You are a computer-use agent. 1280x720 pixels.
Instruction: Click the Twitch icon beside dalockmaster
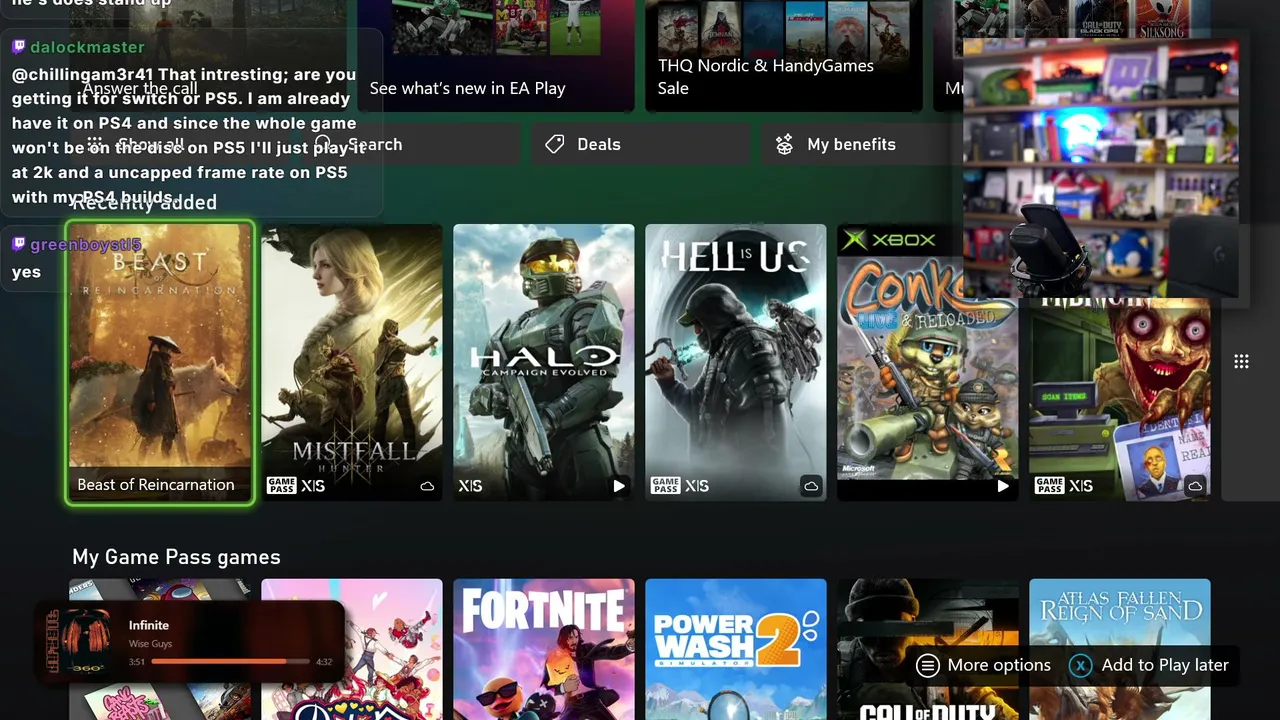click(19, 47)
